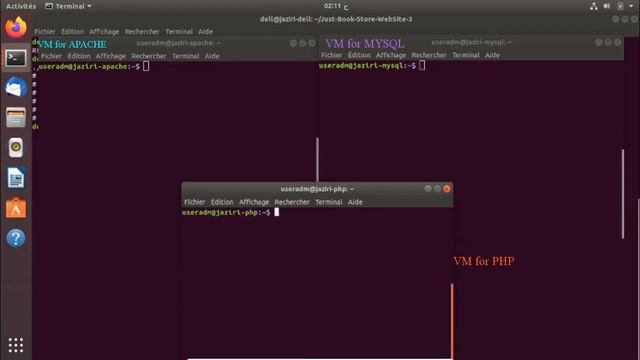Open the Terminal app menu in top bar
640x360 pixels.
click(x=68, y=6)
